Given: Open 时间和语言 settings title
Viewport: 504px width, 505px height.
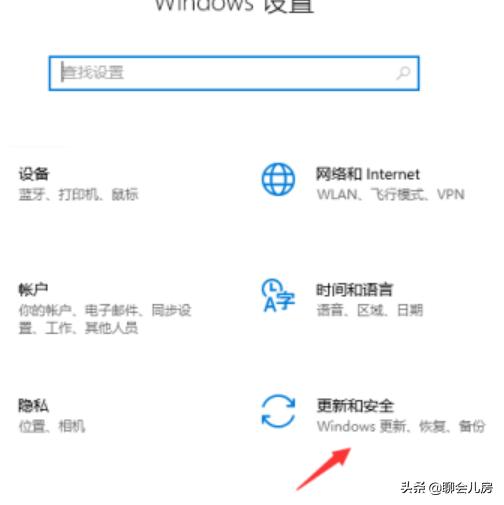Looking at the screenshot, I should (x=355, y=290).
